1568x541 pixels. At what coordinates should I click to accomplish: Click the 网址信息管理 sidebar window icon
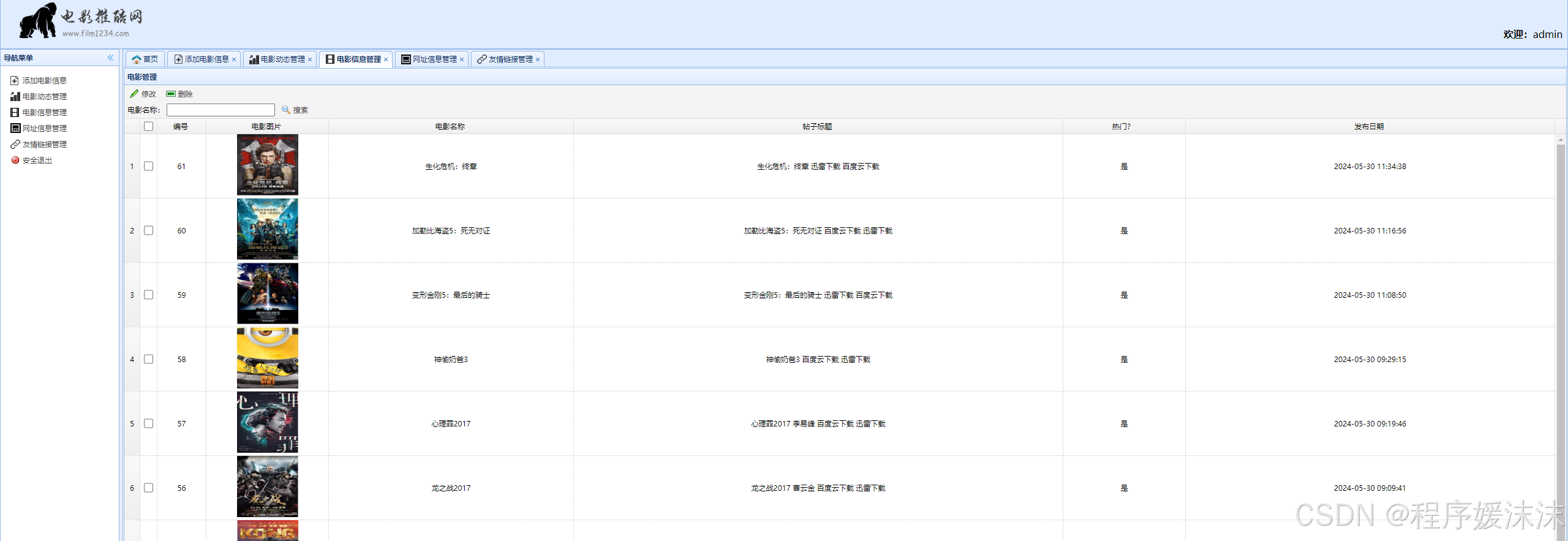[15, 129]
